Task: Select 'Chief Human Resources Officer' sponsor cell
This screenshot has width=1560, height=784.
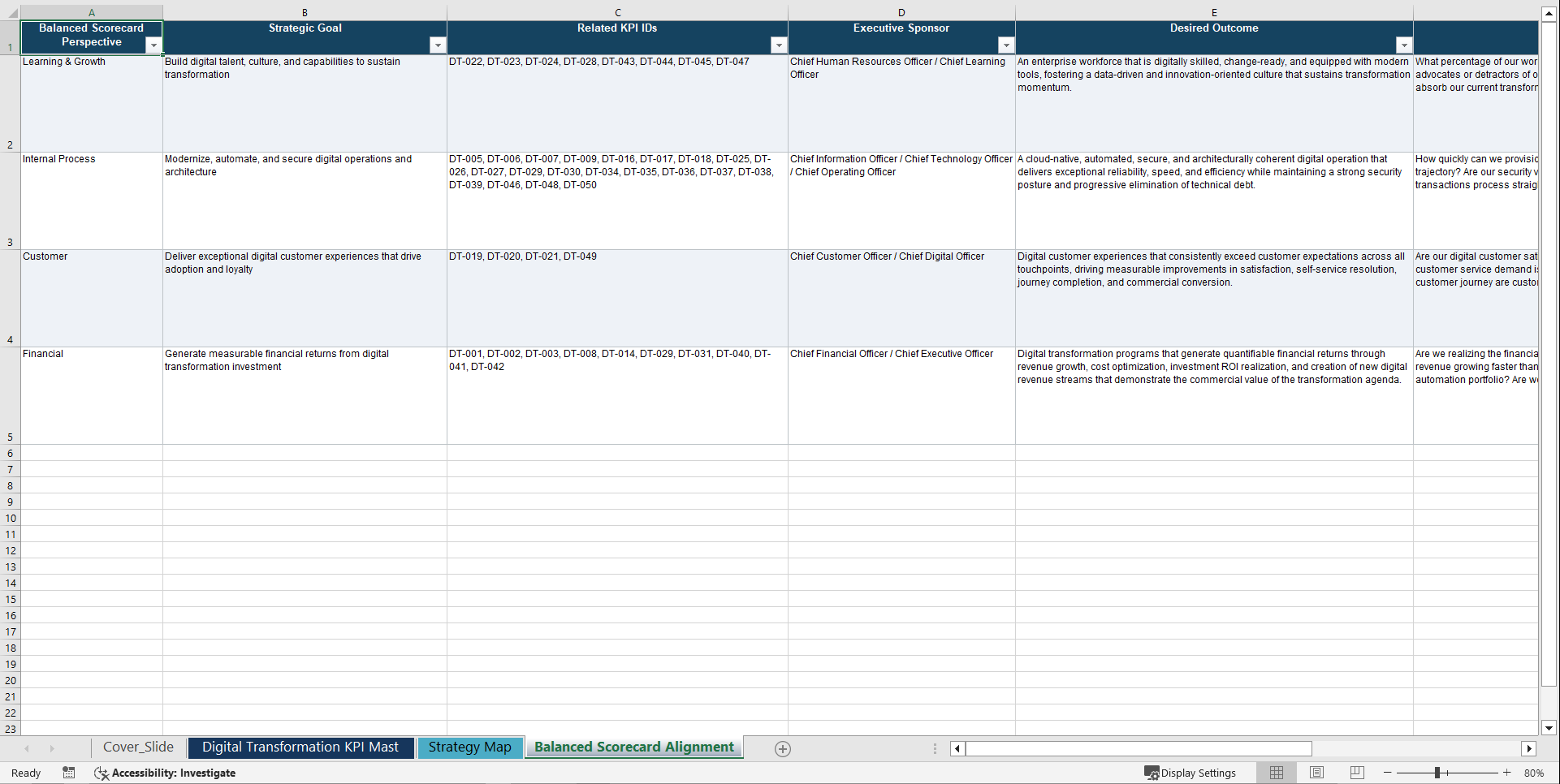Action: tap(901, 103)
